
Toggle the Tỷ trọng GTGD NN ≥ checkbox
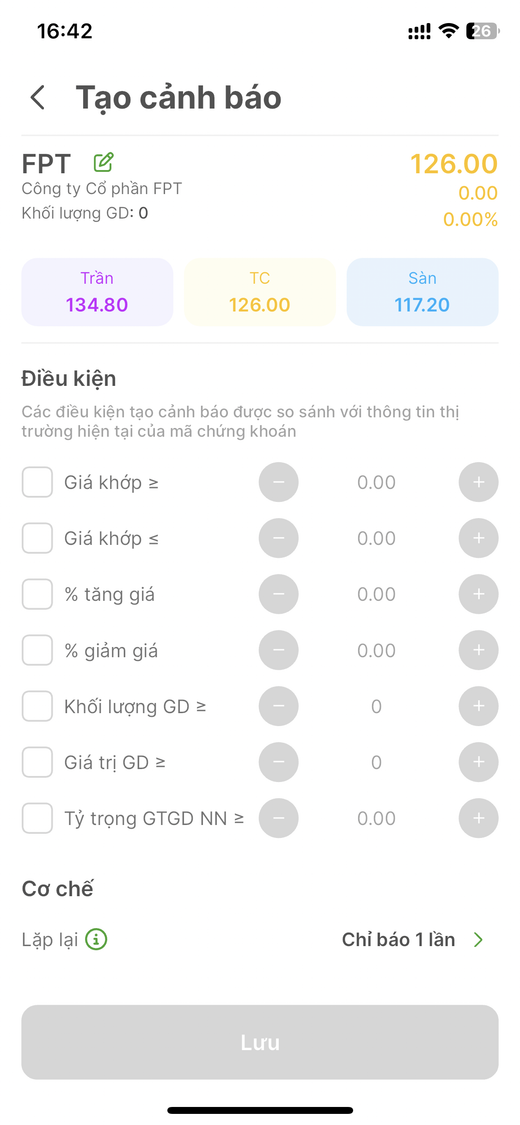[37, 818]
